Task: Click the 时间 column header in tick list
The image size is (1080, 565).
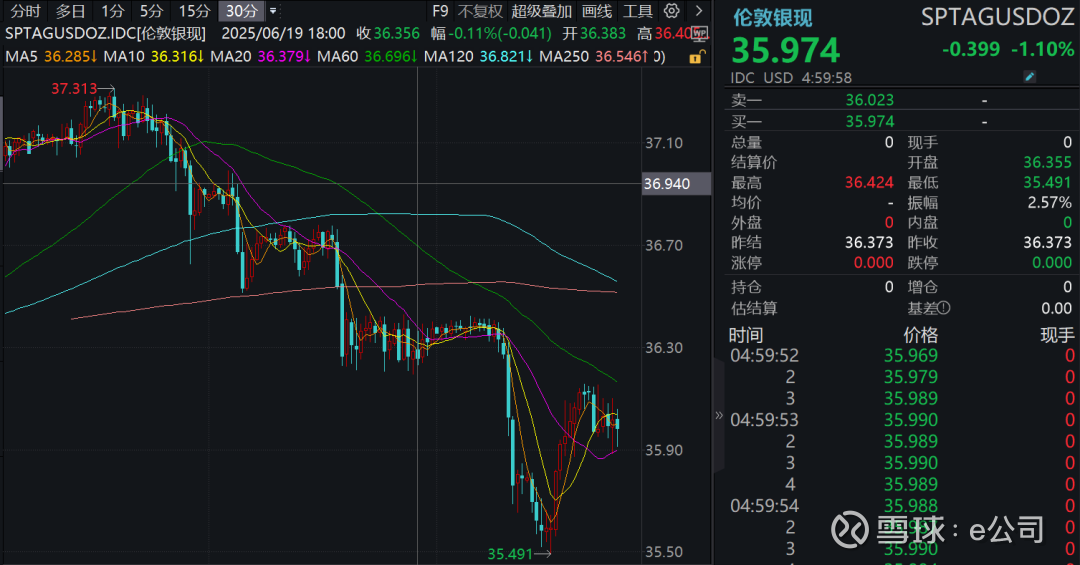Action: (746, 336)
